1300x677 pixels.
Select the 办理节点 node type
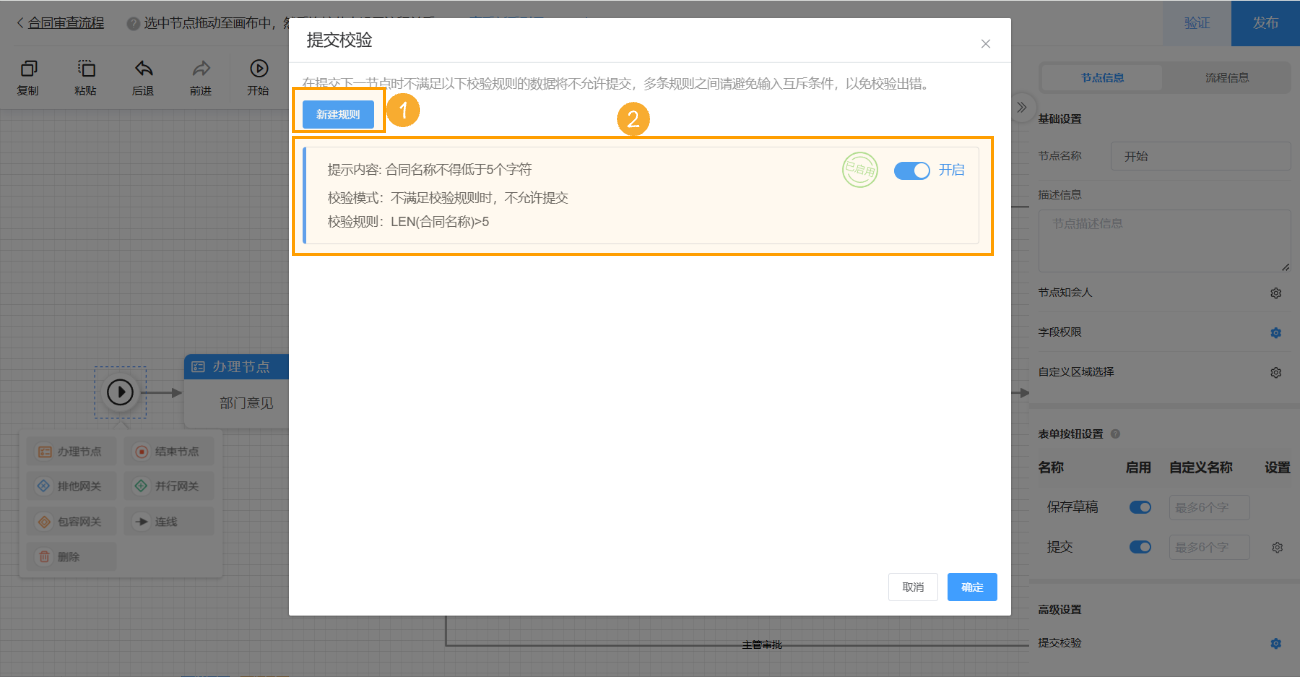[72, 450]
